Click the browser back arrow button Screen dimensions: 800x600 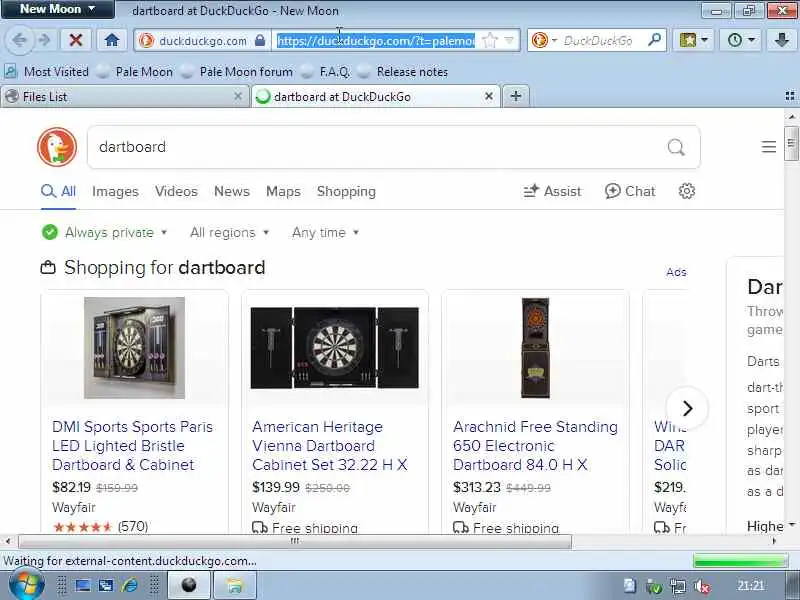tap(19, 40)
